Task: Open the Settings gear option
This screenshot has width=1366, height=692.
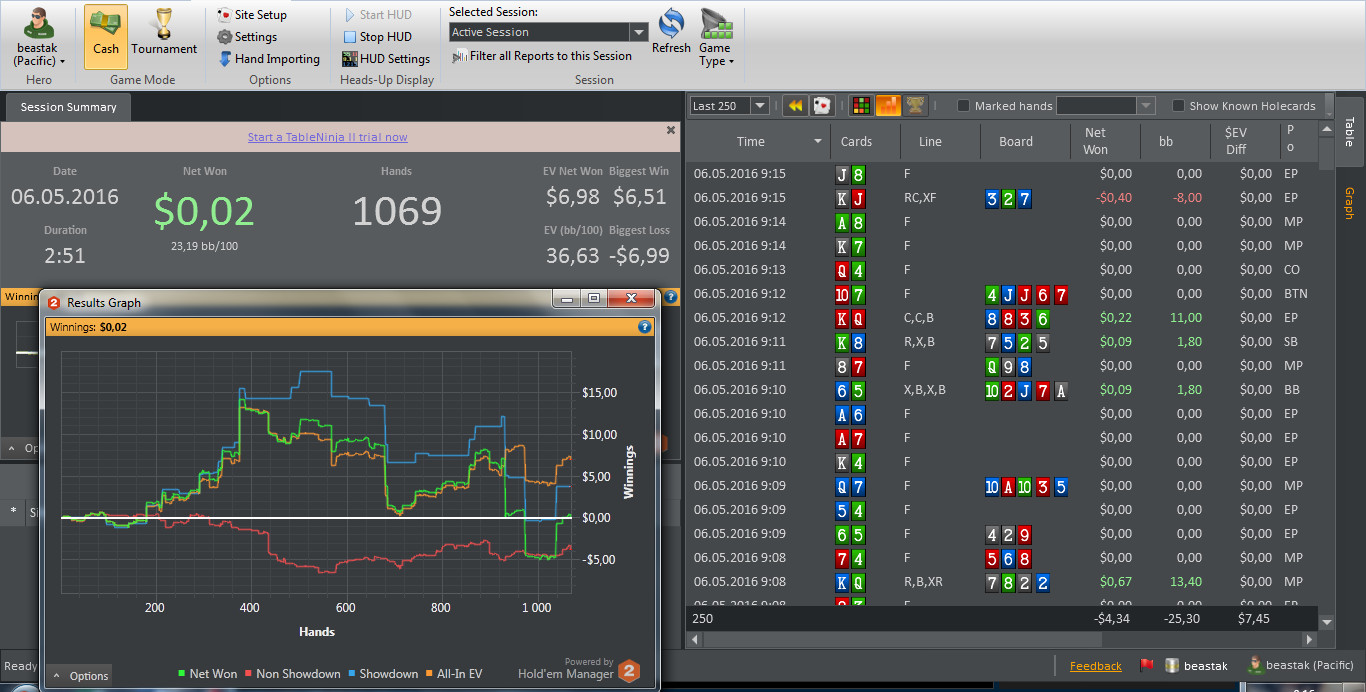Action: 247,37
